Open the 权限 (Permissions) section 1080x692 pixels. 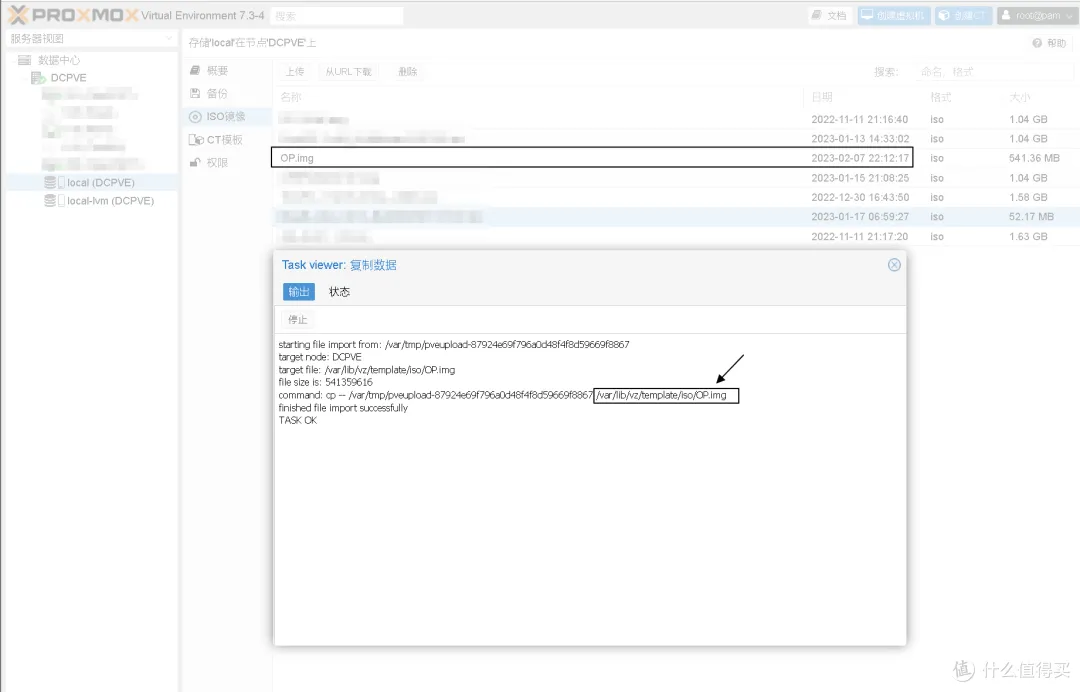point(216,162)
